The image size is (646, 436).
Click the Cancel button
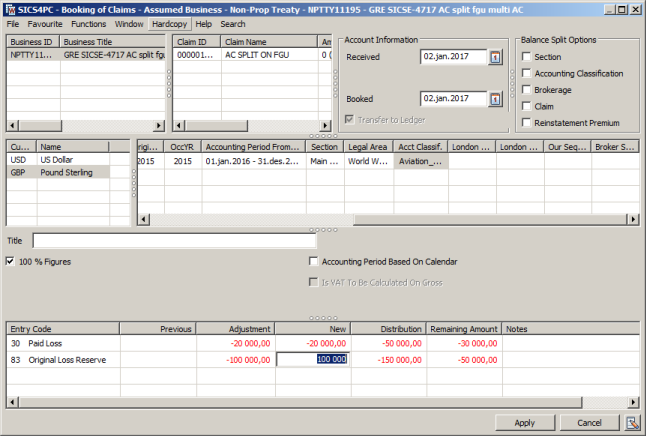point(589,423)
